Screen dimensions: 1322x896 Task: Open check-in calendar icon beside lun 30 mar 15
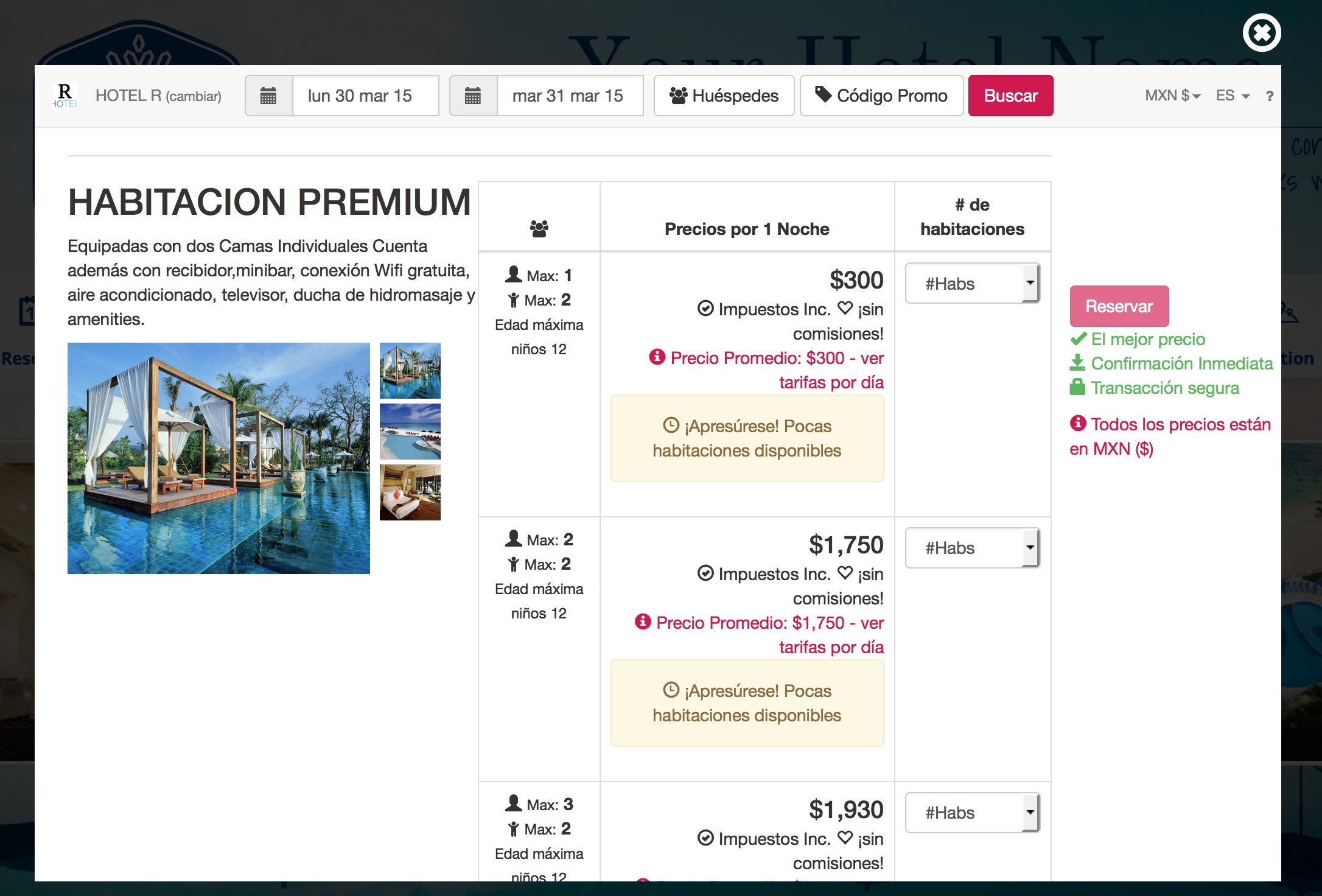tap(268, 96)
